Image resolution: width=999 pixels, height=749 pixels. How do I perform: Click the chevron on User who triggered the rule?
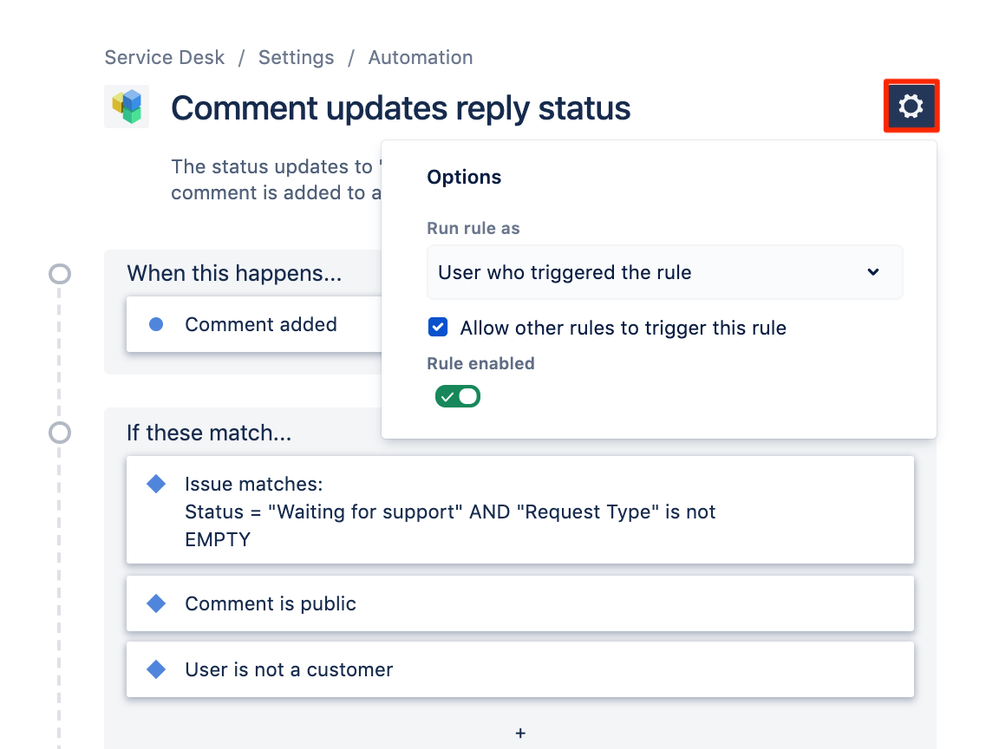872,272
